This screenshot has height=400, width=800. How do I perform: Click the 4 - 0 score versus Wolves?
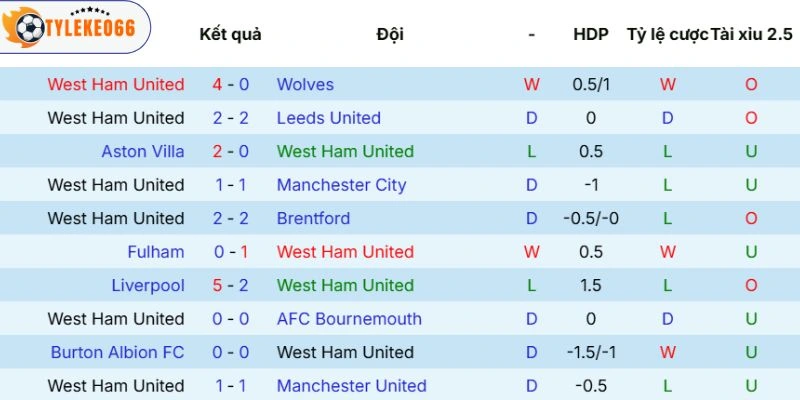(232, 85)
